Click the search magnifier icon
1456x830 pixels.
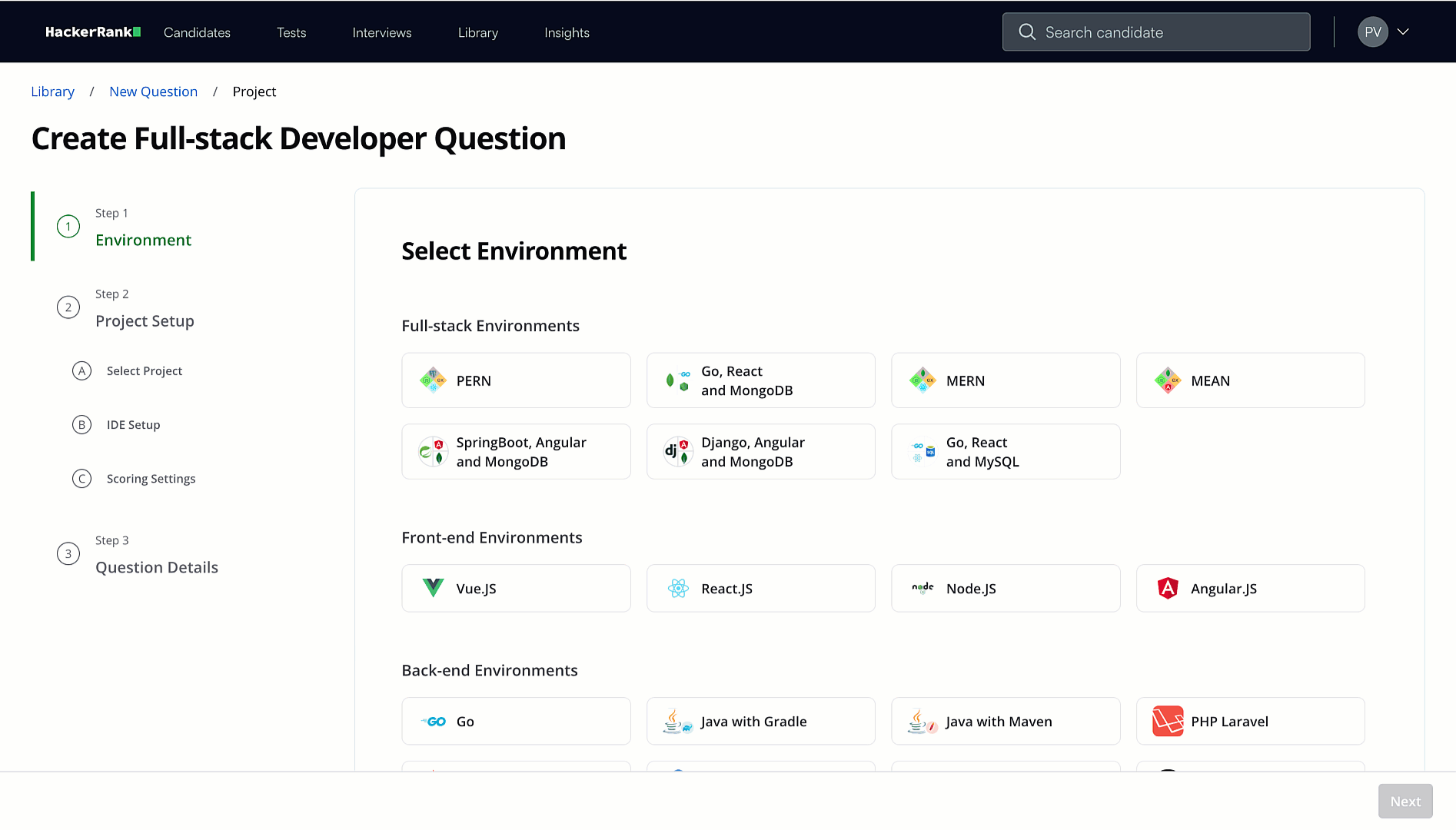tap(1027, 32)
